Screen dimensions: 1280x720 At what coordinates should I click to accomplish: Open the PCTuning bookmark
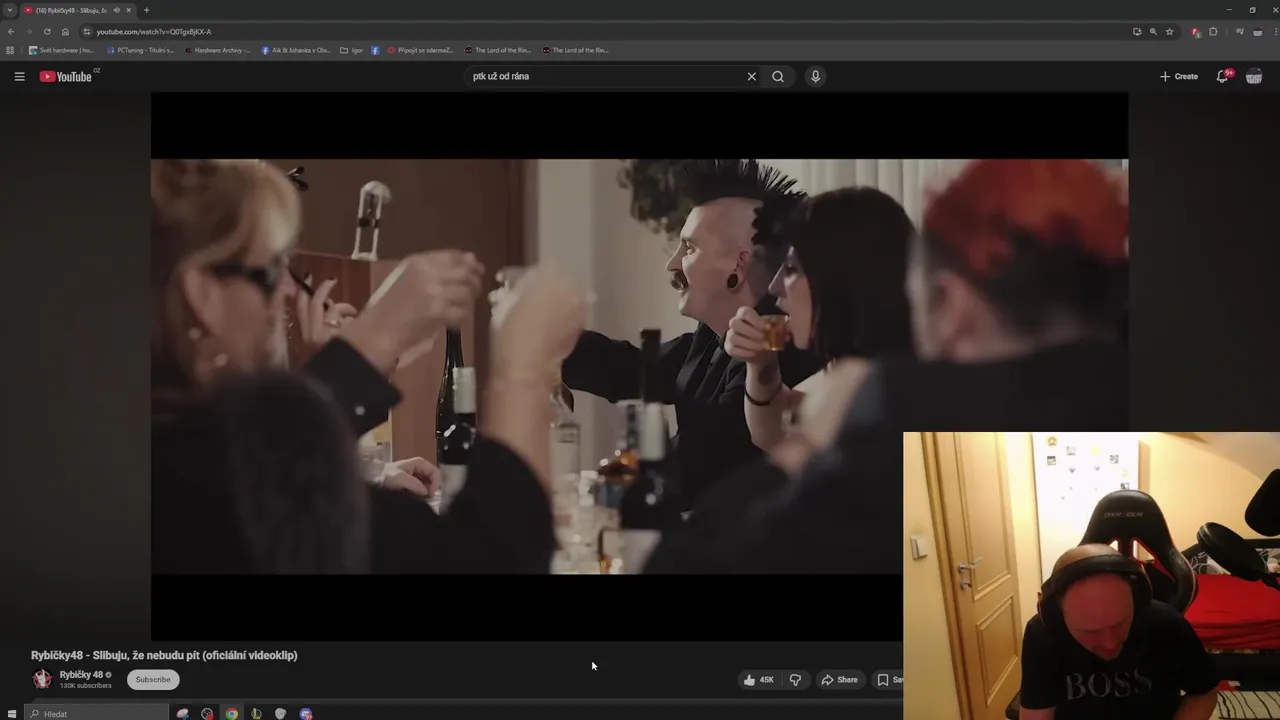pyautogui.click(x=140, y=50)
